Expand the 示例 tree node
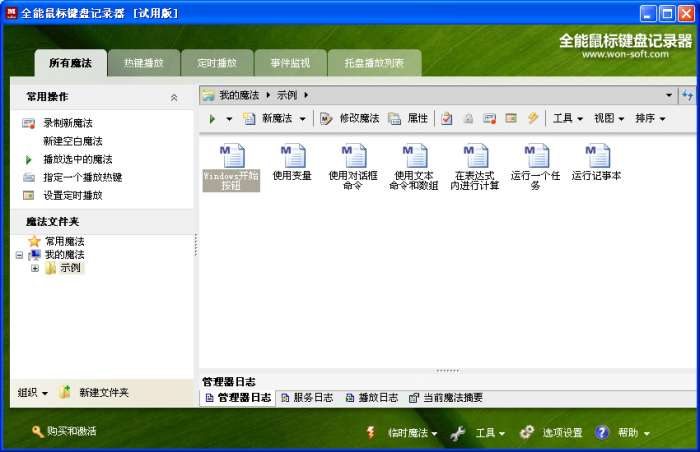The height and width of the screenshot is (452, 700). point(35,268)
